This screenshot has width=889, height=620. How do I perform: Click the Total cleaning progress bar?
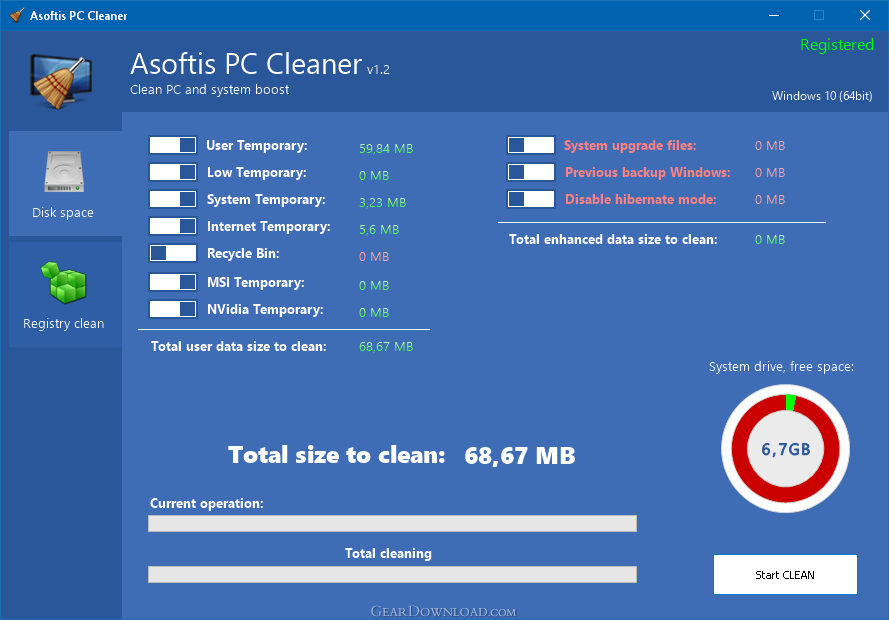point(392,575)
